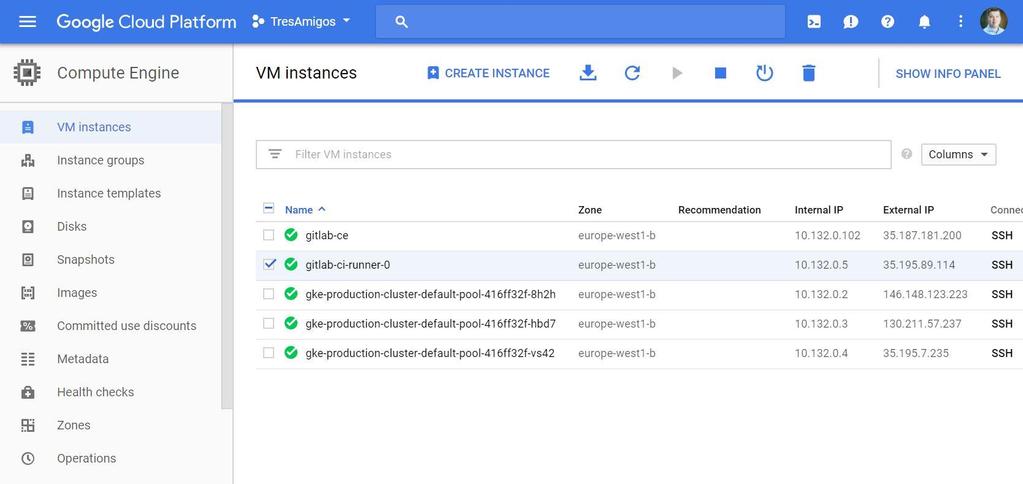Open Instance groups in the sidebar
The width and height of the screenshot is (1023, 484).
(x=111, y=160)
